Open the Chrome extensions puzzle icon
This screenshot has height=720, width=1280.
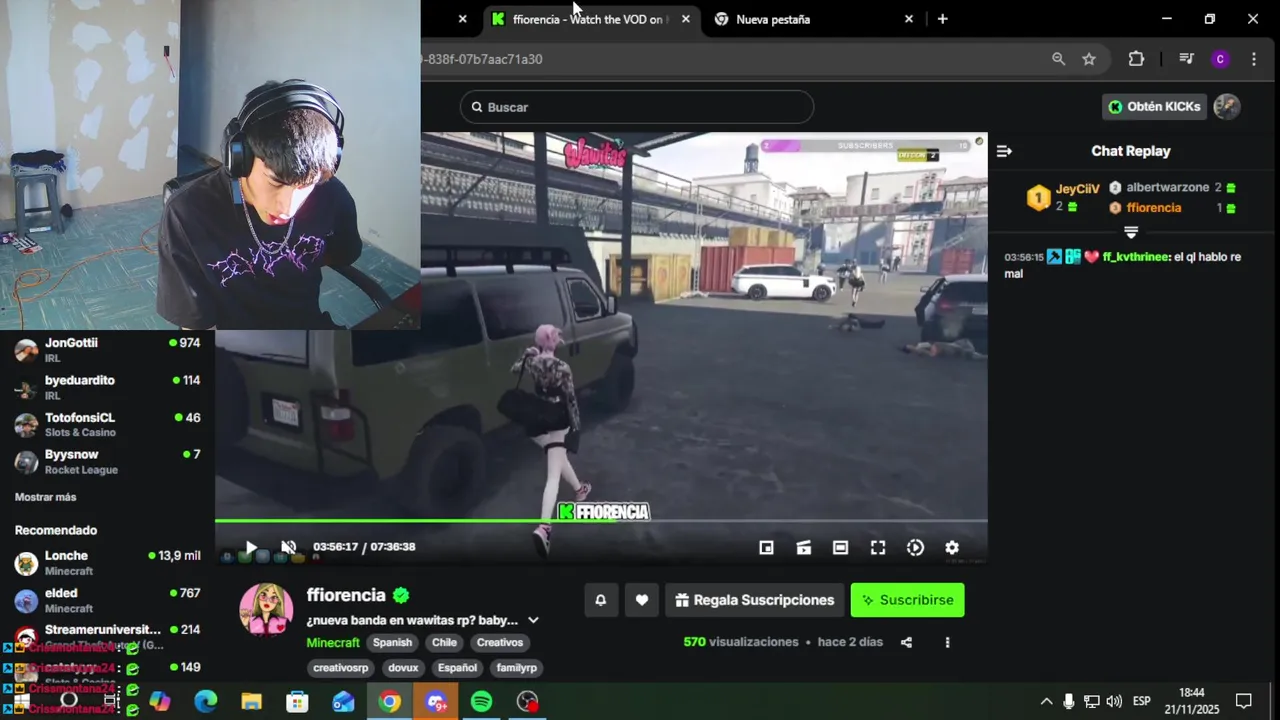[x=1136, y=59]
